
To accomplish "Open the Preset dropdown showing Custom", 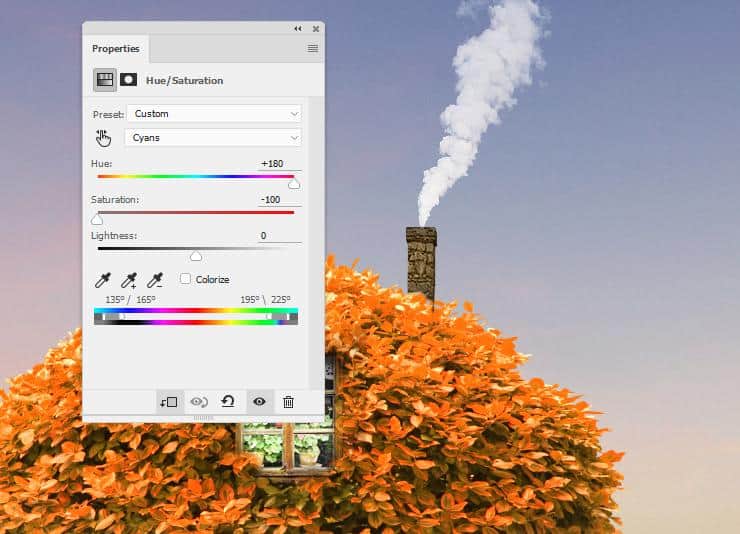I will coord(214,114).
